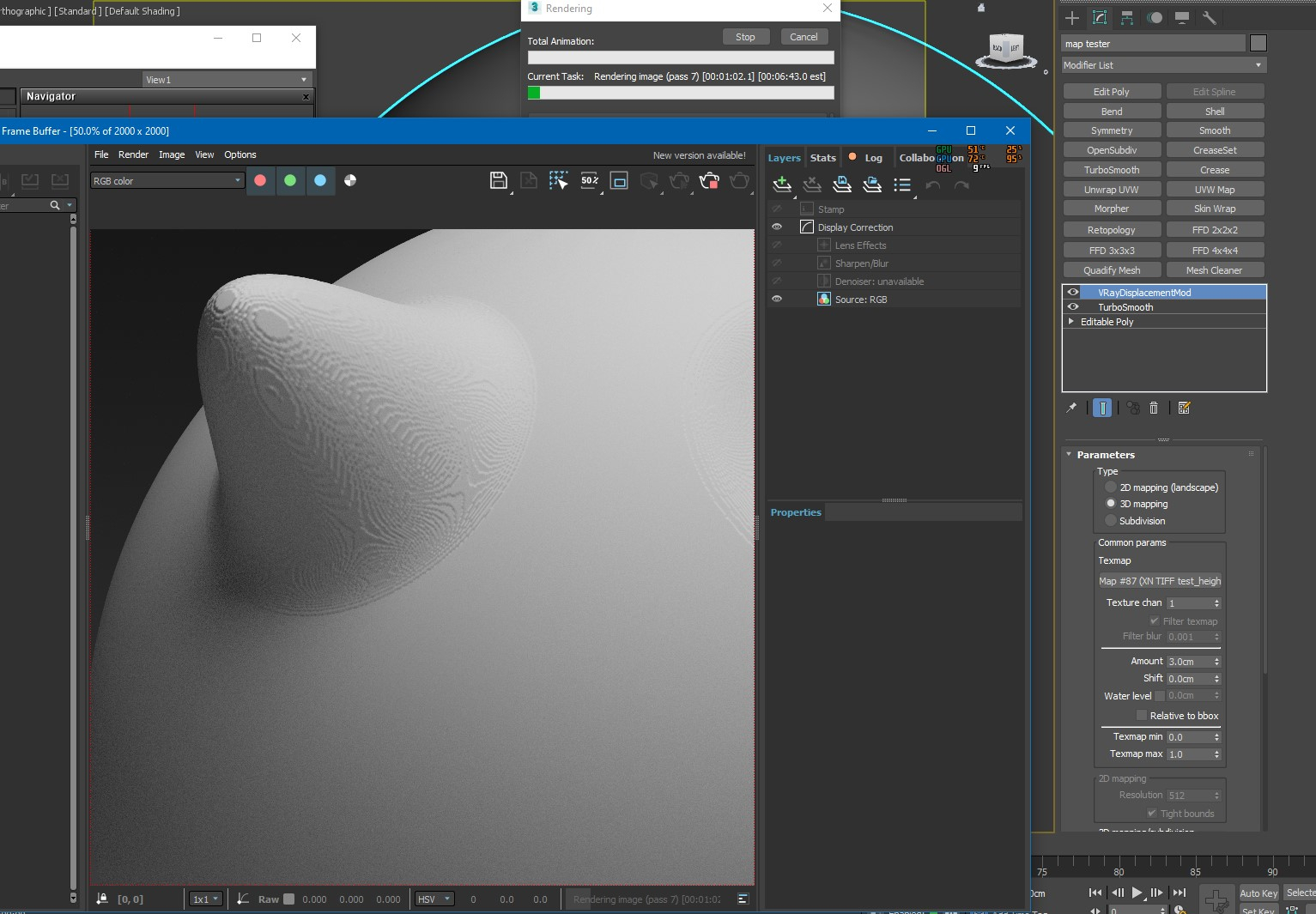
Task: Click the object color swatch beside map tester
Action: (1258, 43)
